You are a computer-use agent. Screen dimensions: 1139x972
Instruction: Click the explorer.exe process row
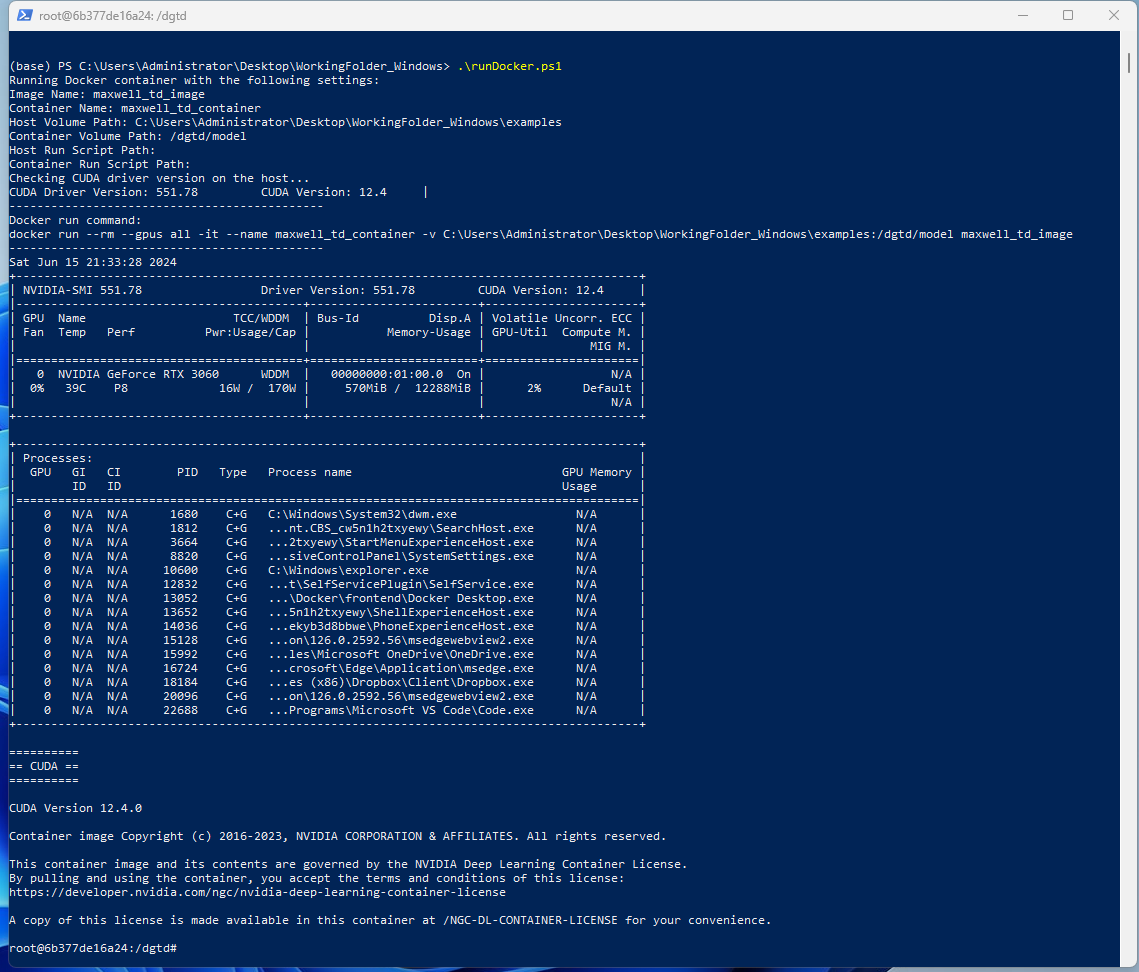(x=327, y=570)
